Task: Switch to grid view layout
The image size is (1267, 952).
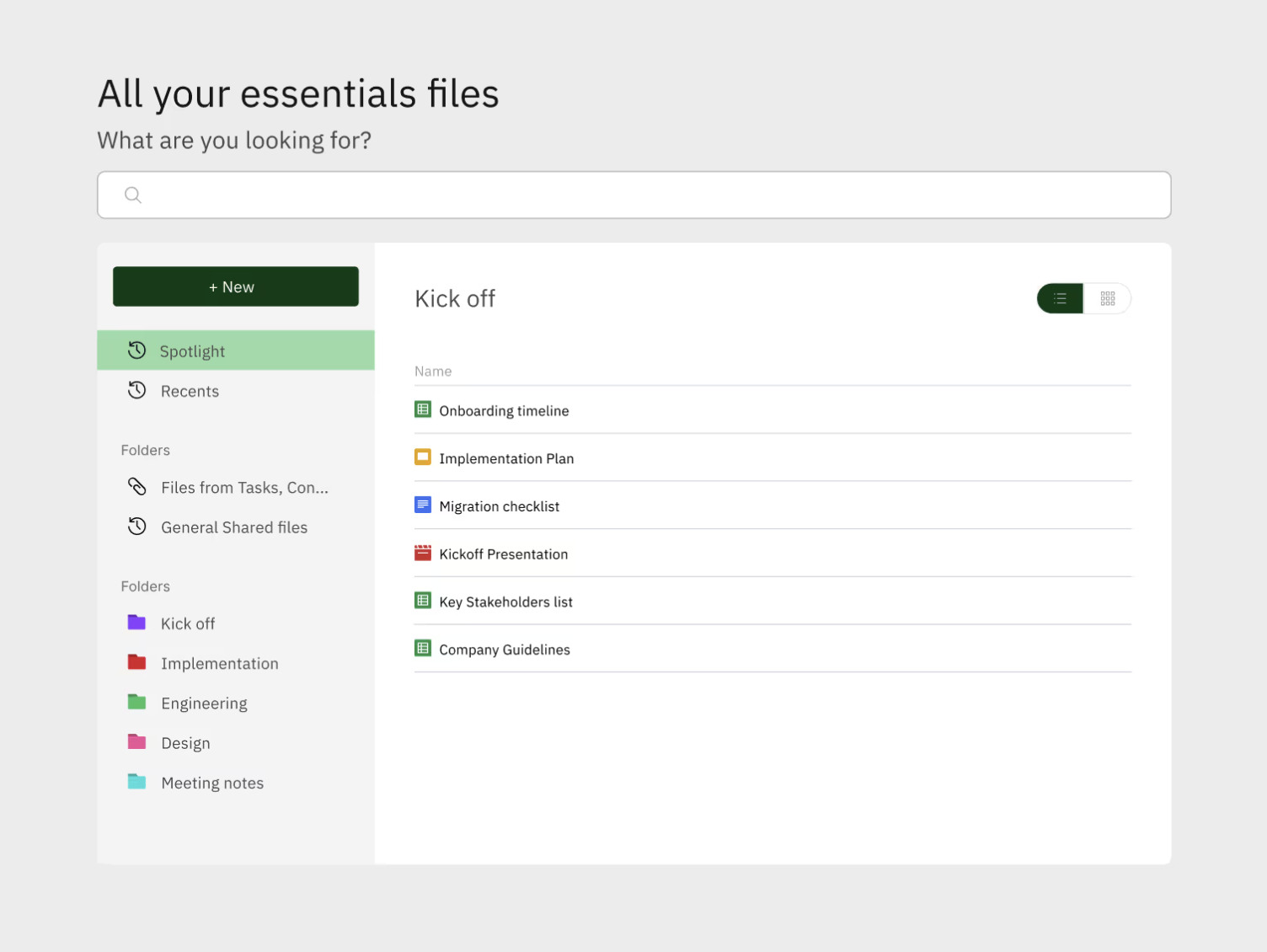Action: click(1107, 298)
